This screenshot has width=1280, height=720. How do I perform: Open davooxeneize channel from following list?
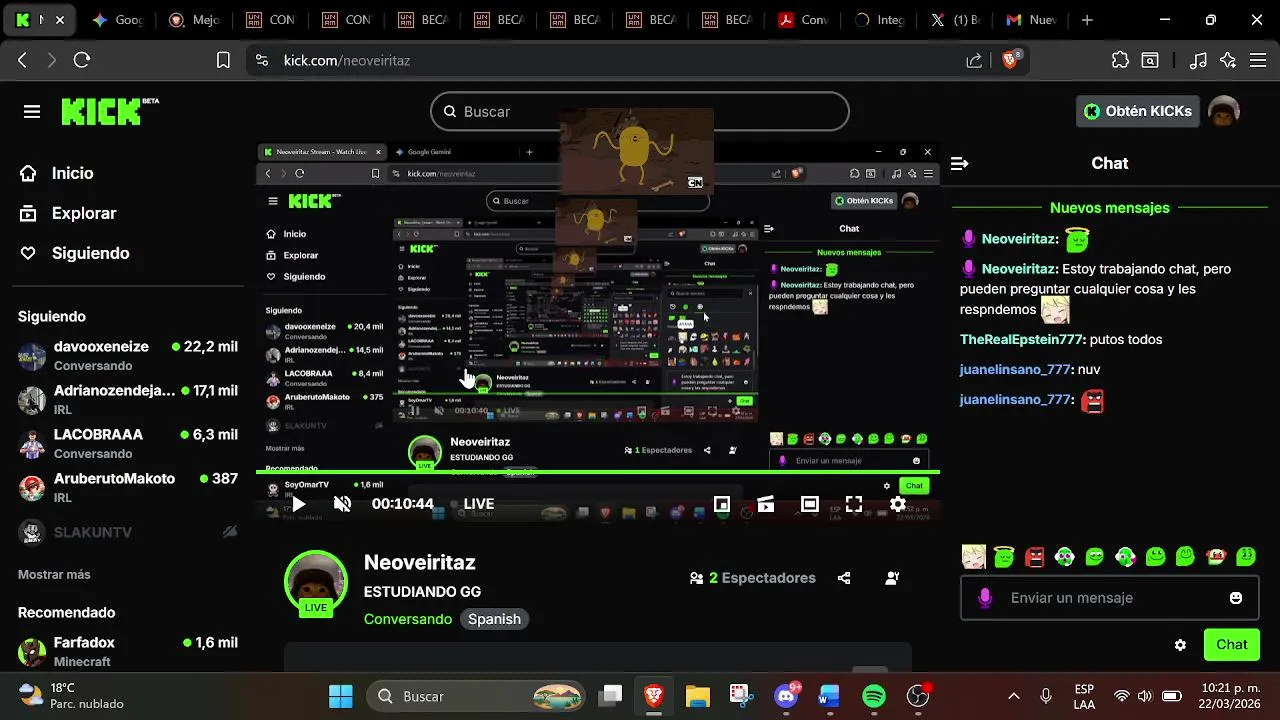(x=128, y=356)
